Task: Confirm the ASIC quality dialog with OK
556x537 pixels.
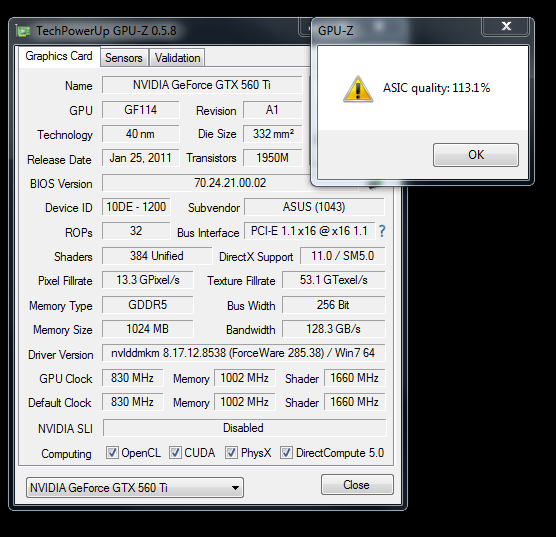Action: 476,155
